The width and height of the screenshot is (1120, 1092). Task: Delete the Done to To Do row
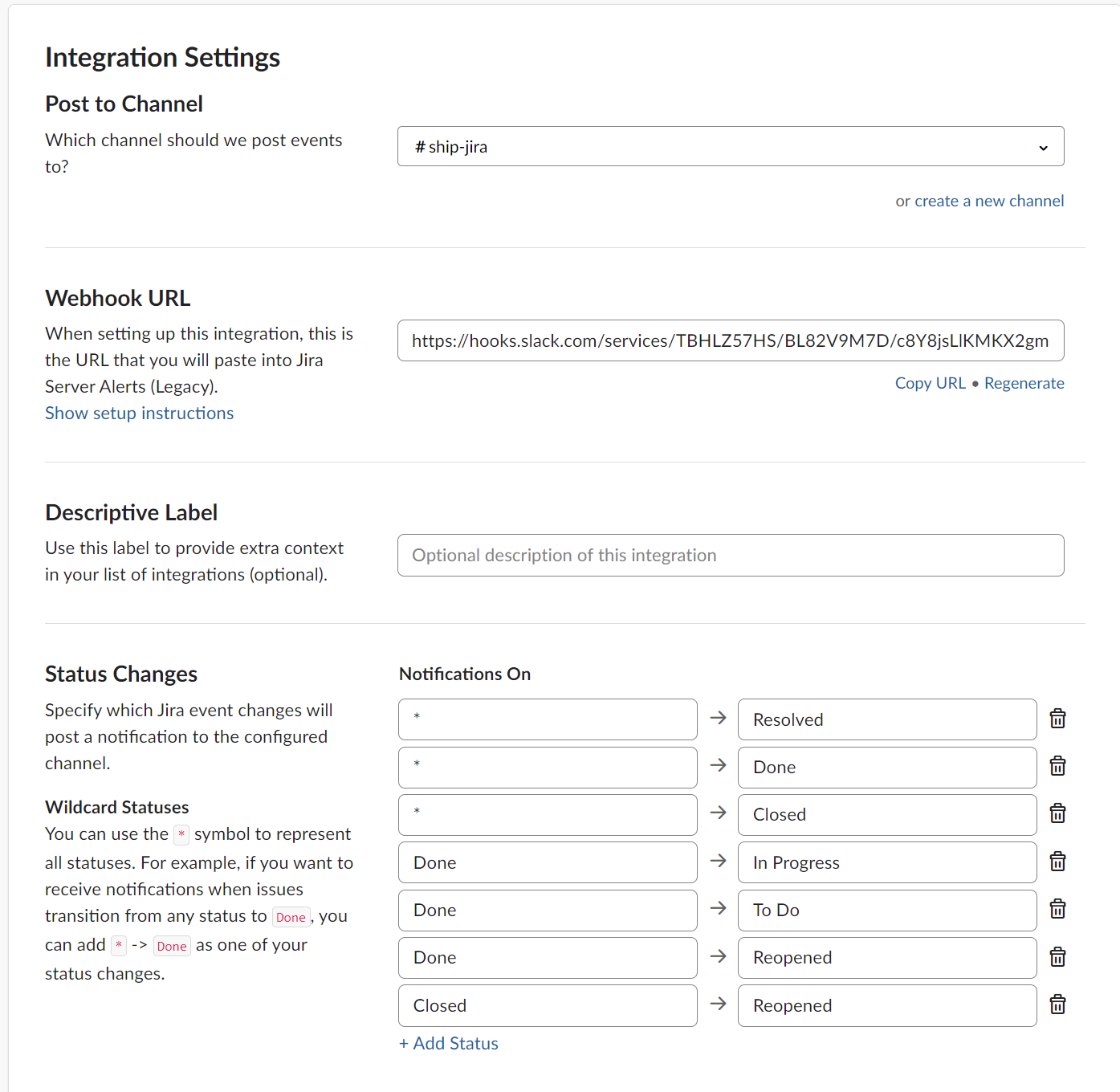coord(1057,909)
